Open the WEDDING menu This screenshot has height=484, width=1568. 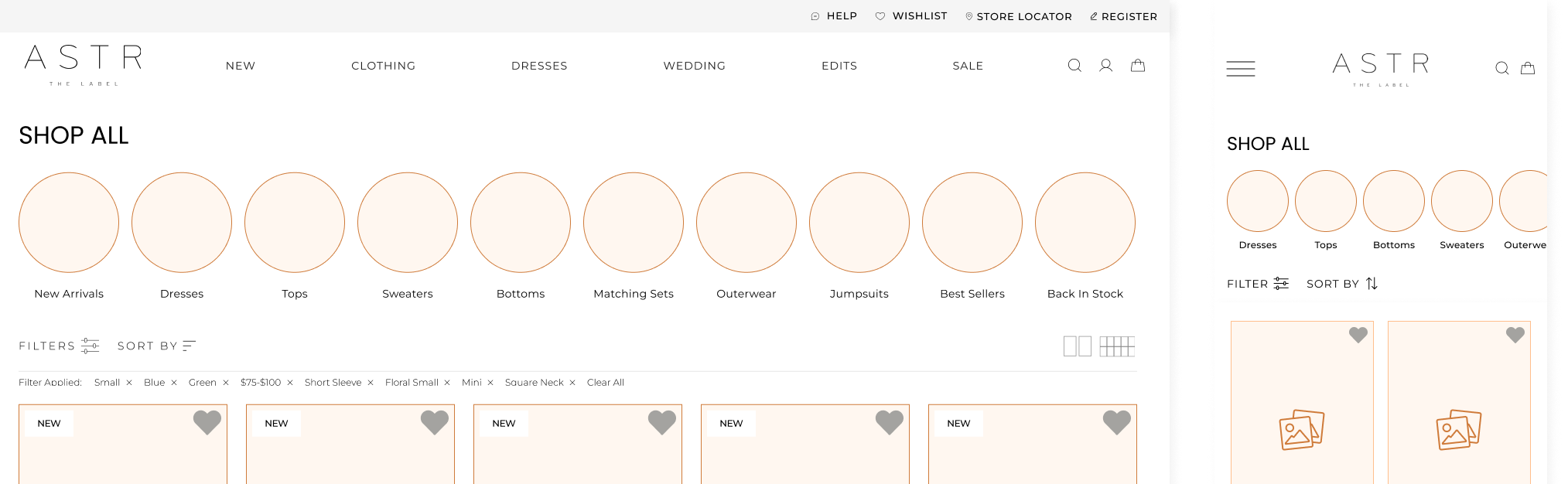pyautogui.click(x=695, y=66)
